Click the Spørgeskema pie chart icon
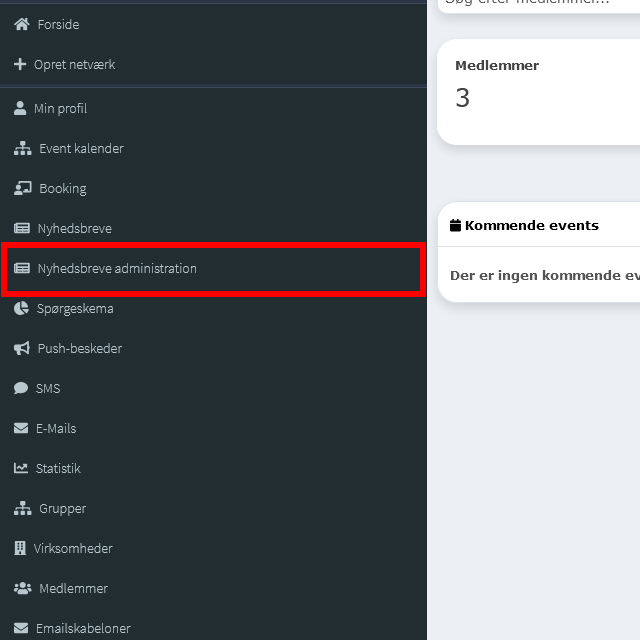Screen dimensions: 640x640 (x=21, y=308)
